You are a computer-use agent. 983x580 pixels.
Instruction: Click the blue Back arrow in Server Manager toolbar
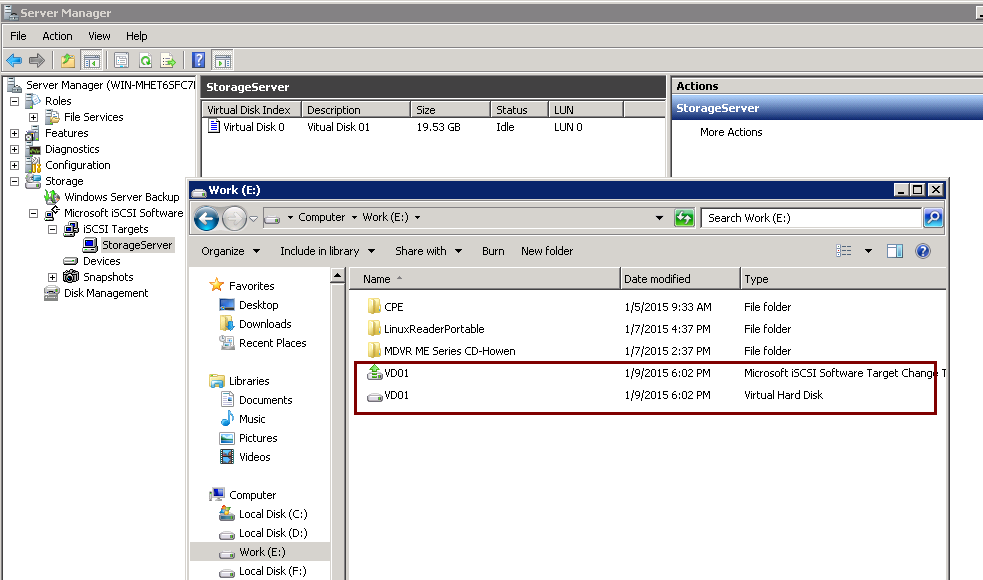coord(15,60)
